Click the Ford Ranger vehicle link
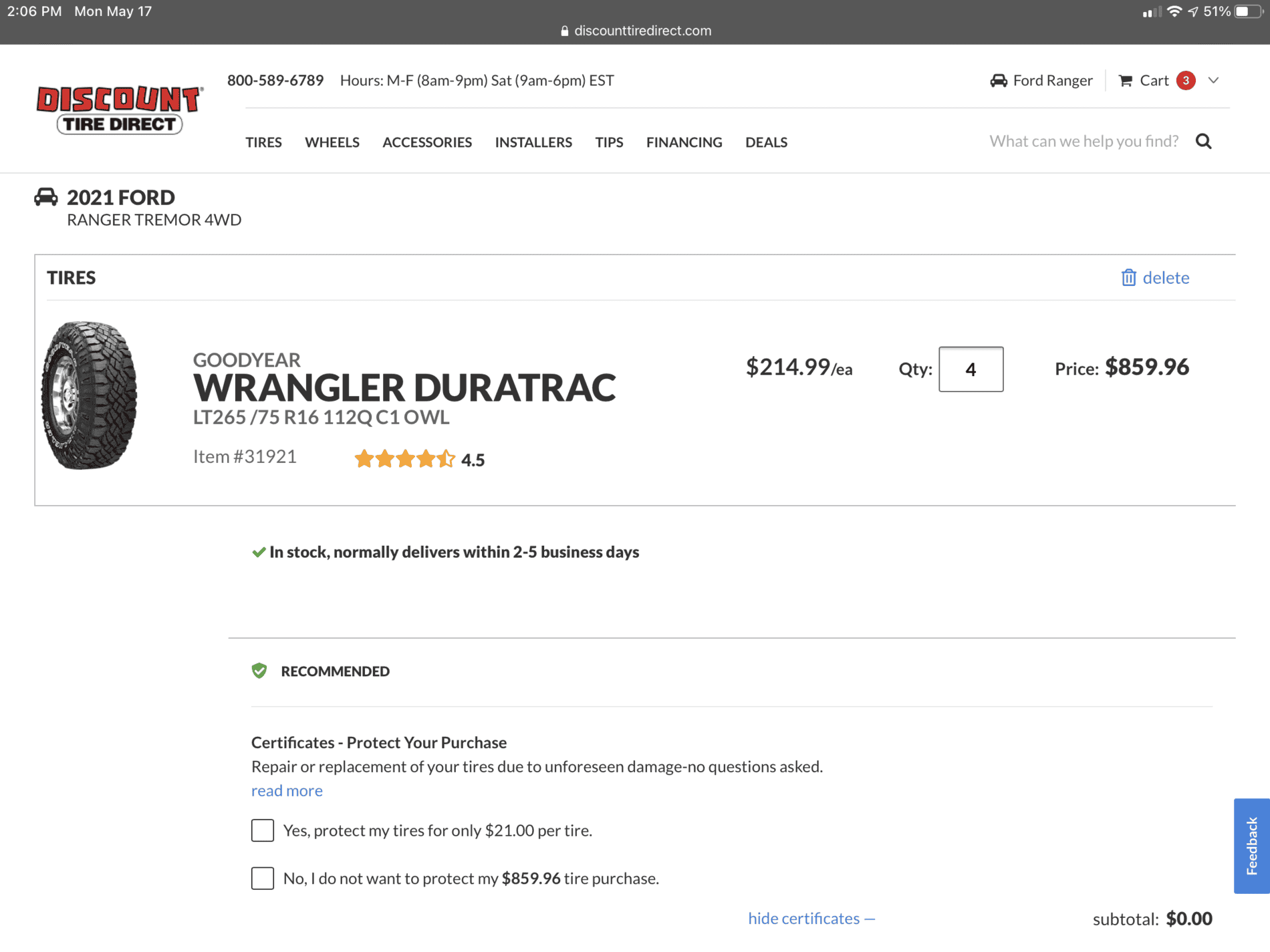 [x=1053, y=81]
